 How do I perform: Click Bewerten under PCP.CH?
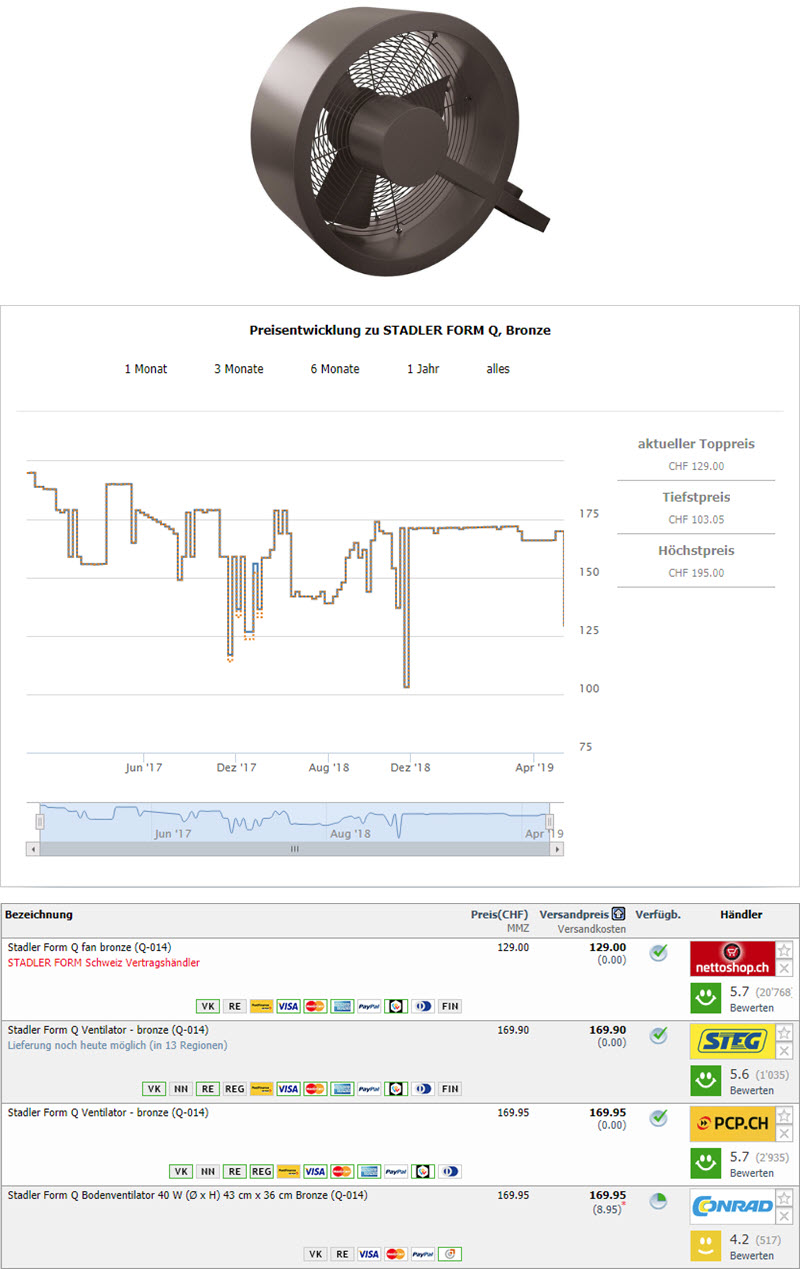751,1173
